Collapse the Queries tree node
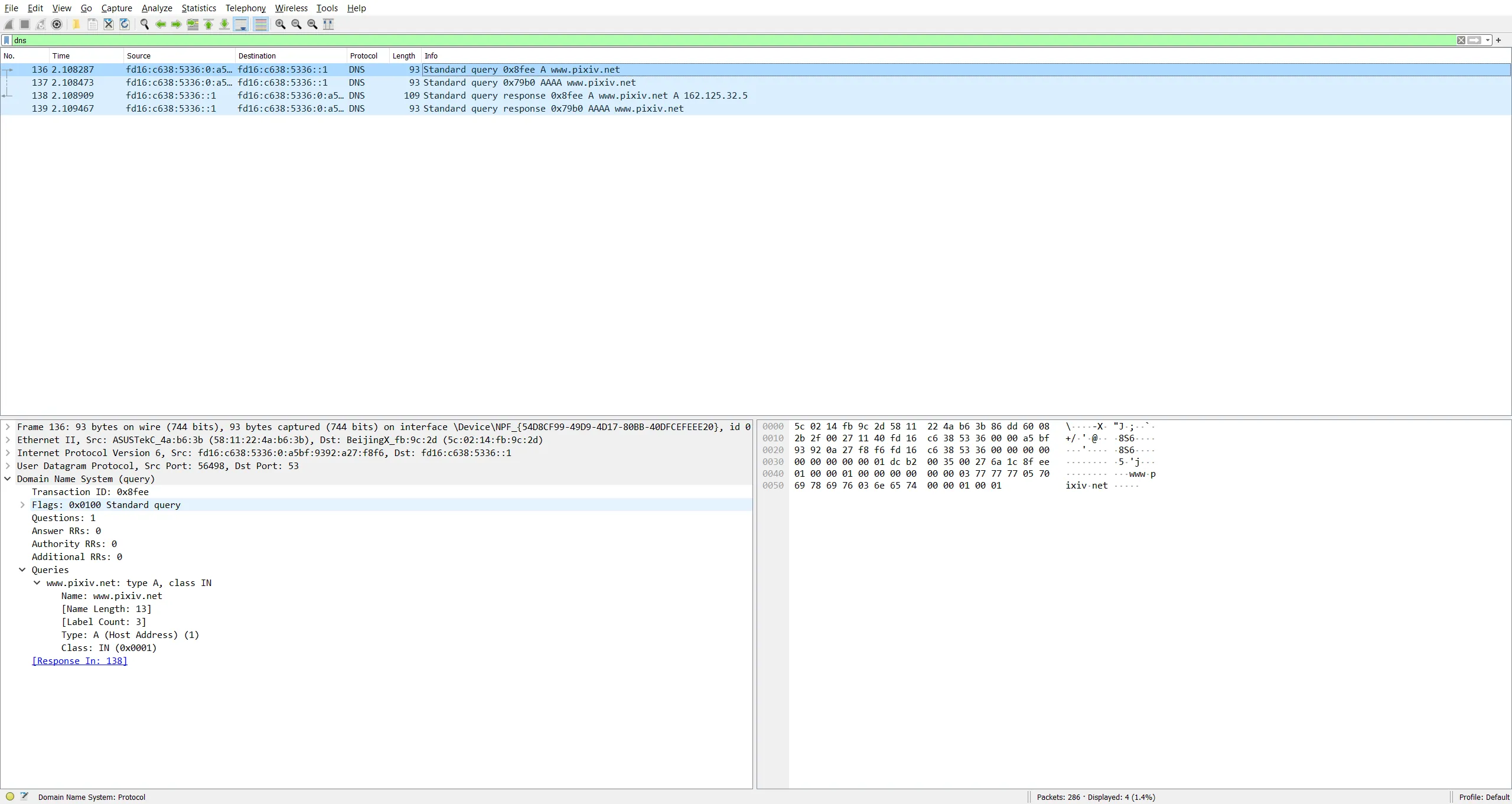 [22, 569]
